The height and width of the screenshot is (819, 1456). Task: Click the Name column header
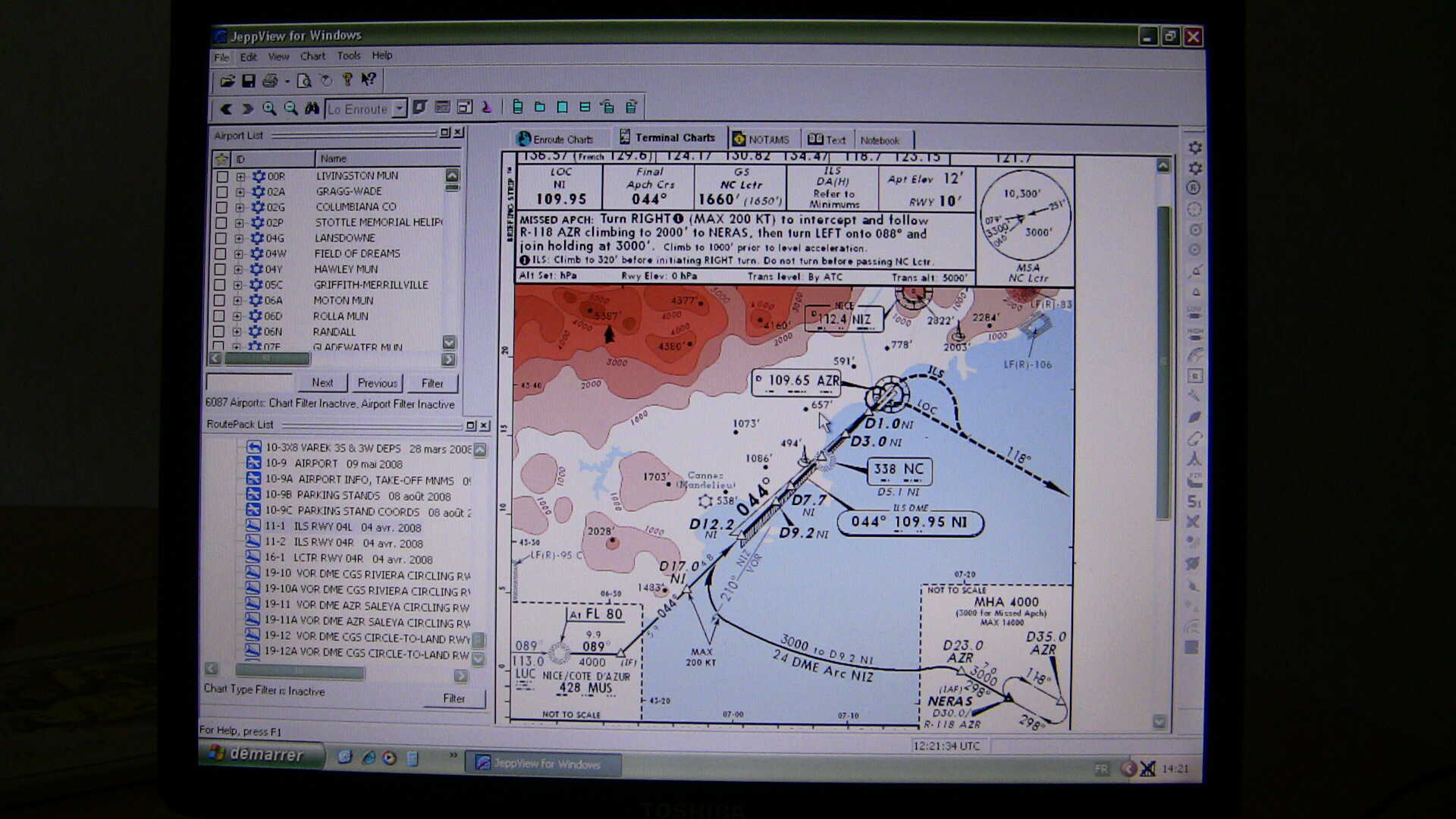tap(388, 158)
